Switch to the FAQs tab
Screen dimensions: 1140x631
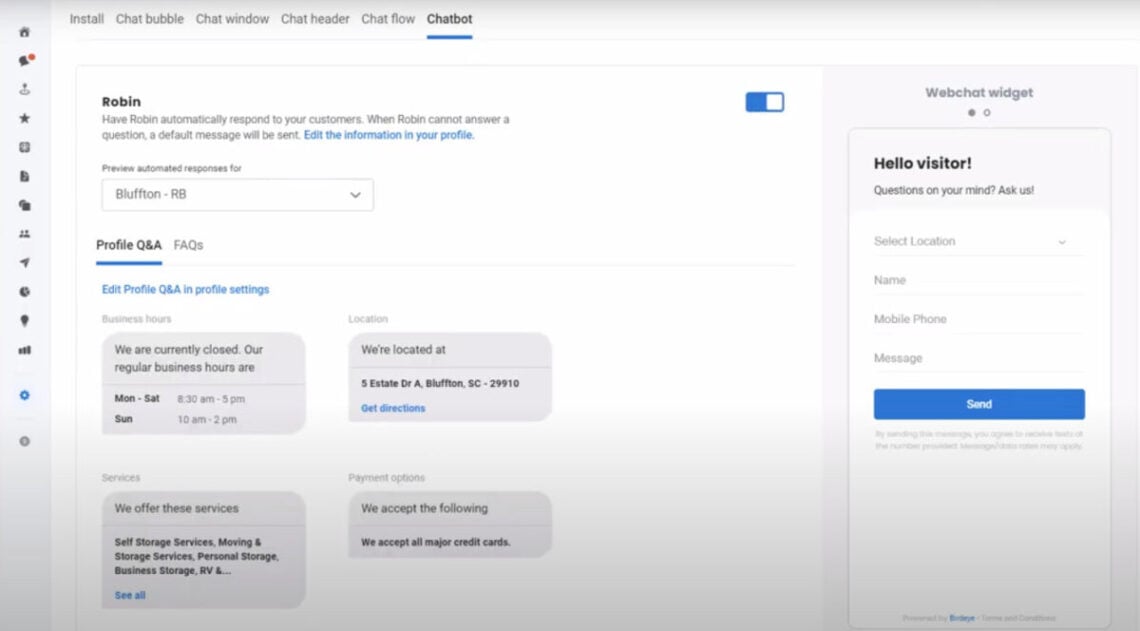188,245
